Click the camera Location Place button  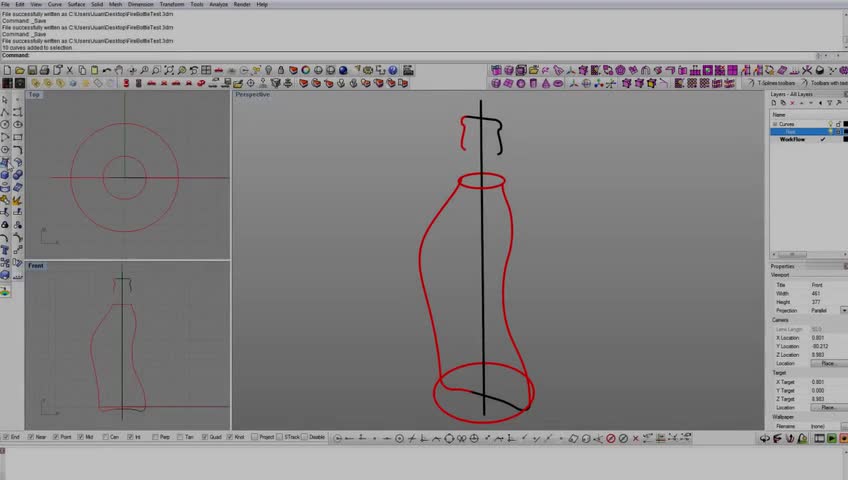click(828, 363)
